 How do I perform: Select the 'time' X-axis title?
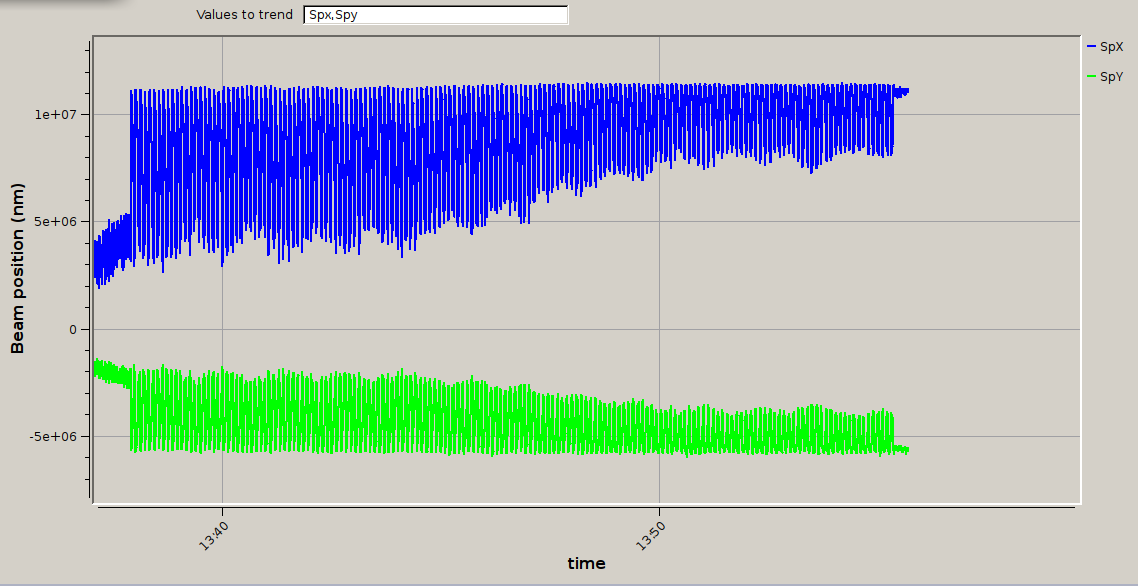[586, 563]
